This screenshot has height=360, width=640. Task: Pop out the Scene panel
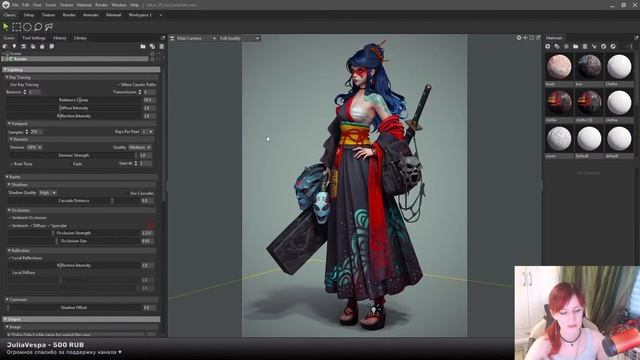(x=163, y=38)
